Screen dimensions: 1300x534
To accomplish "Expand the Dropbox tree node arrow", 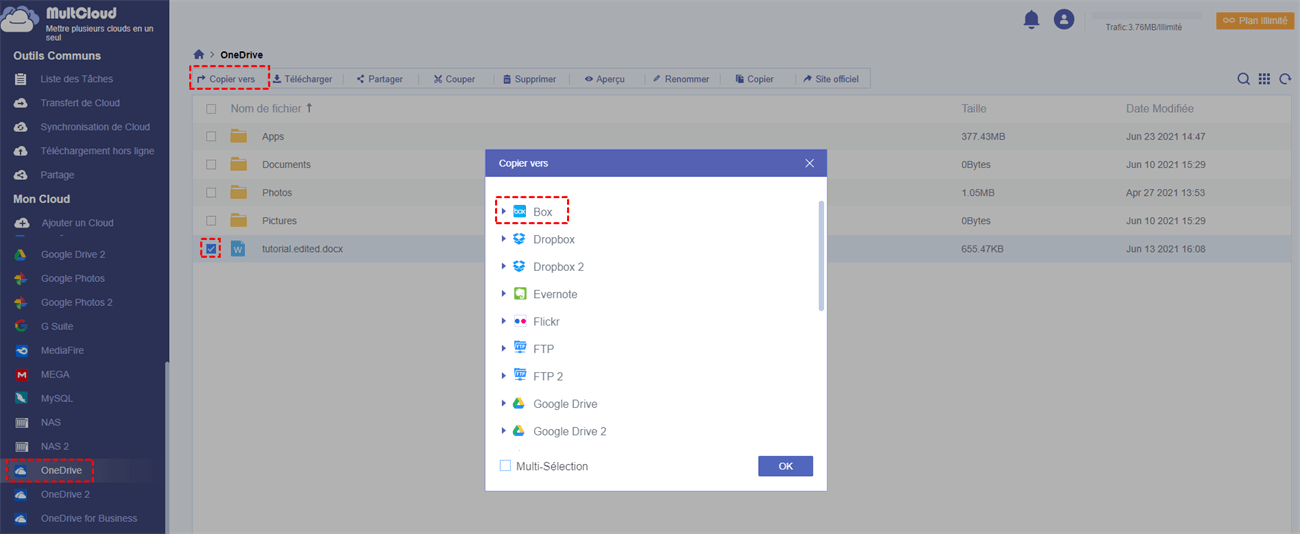I will (504, 239).
